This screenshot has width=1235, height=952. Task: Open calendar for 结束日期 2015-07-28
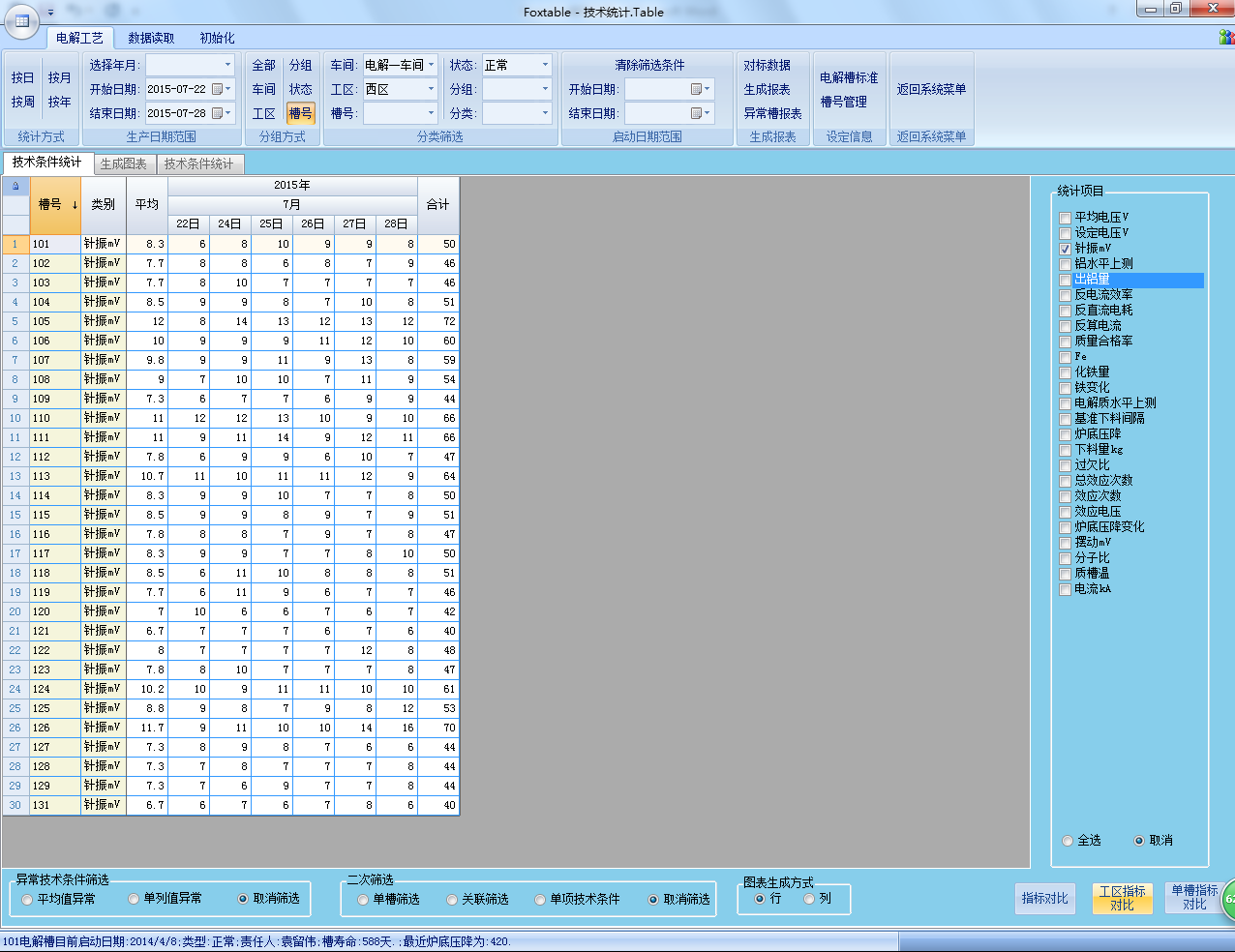tap(217, 113)
